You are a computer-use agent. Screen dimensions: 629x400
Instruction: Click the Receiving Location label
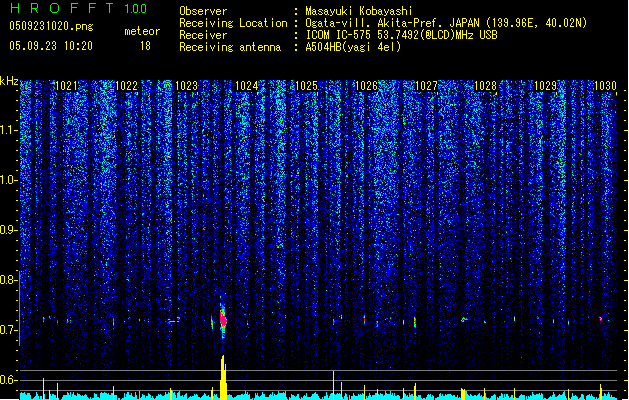pos(233,23)
